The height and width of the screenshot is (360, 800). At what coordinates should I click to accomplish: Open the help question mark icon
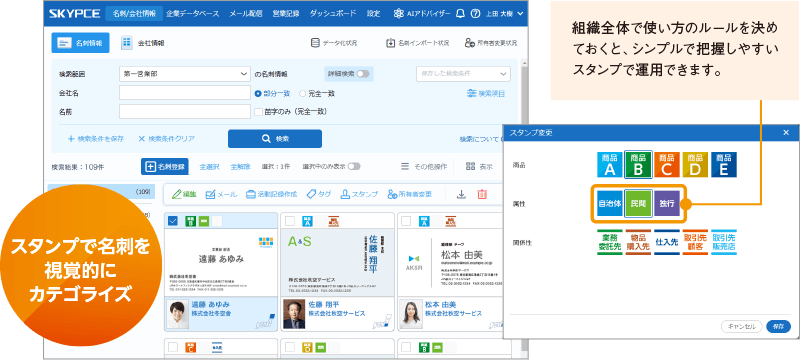pyautogui.click(x=475, y=14)
